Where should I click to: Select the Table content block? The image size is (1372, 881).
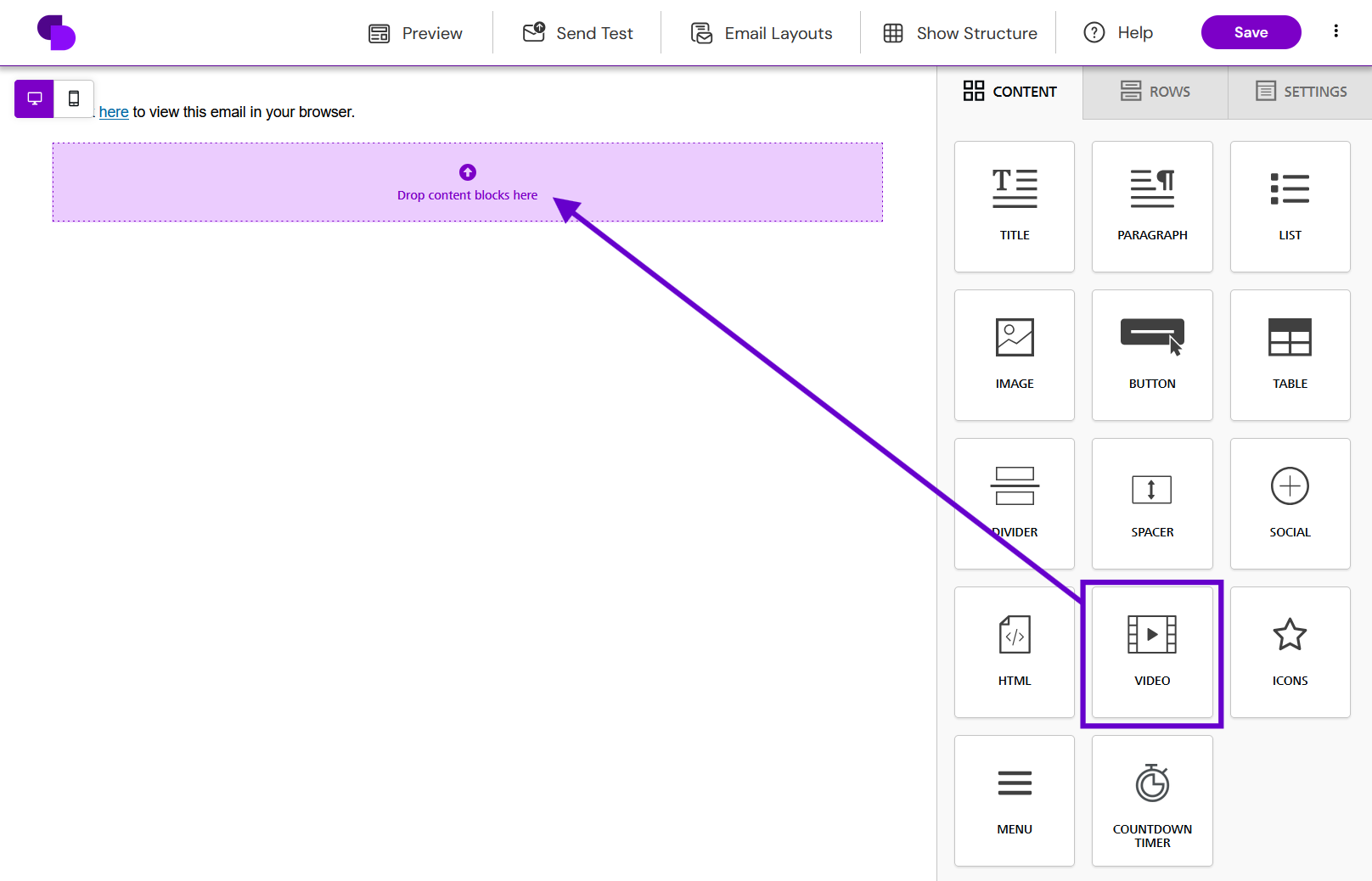1290,355
